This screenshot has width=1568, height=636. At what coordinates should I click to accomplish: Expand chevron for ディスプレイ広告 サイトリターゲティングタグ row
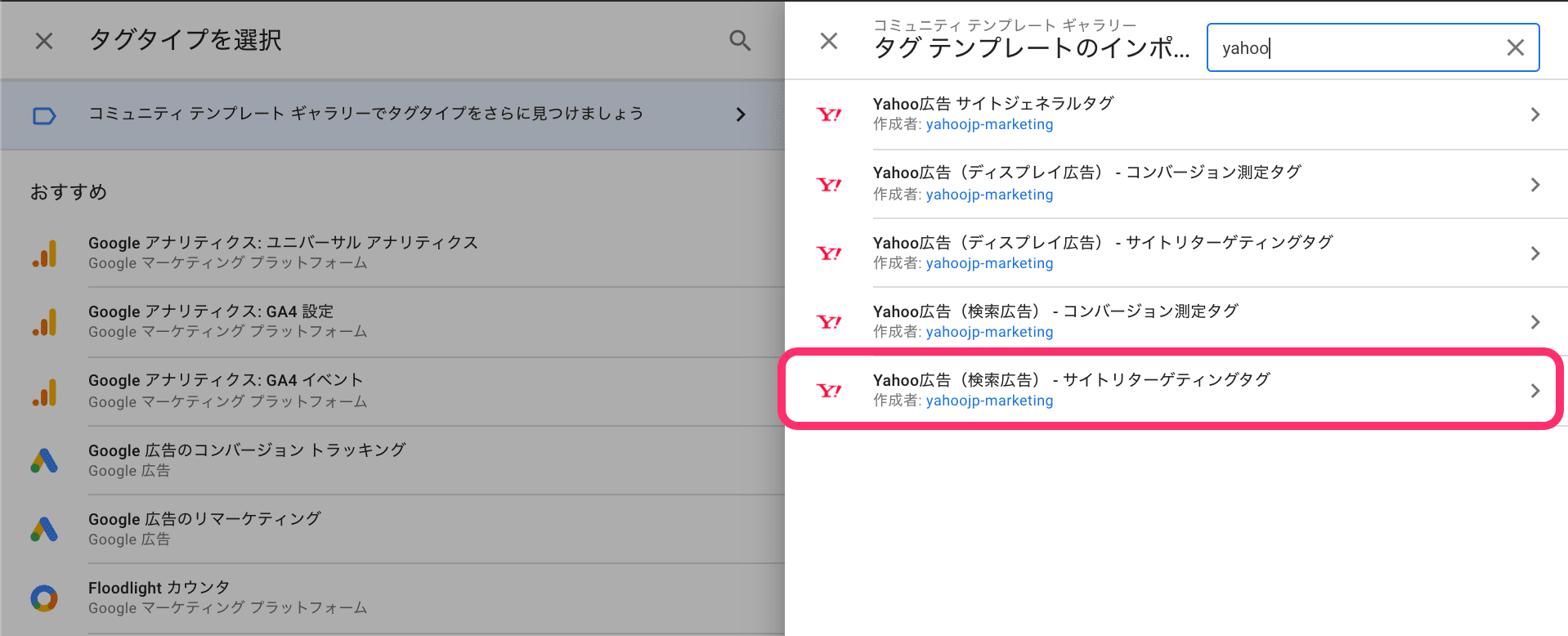(x=1534, y=253)
